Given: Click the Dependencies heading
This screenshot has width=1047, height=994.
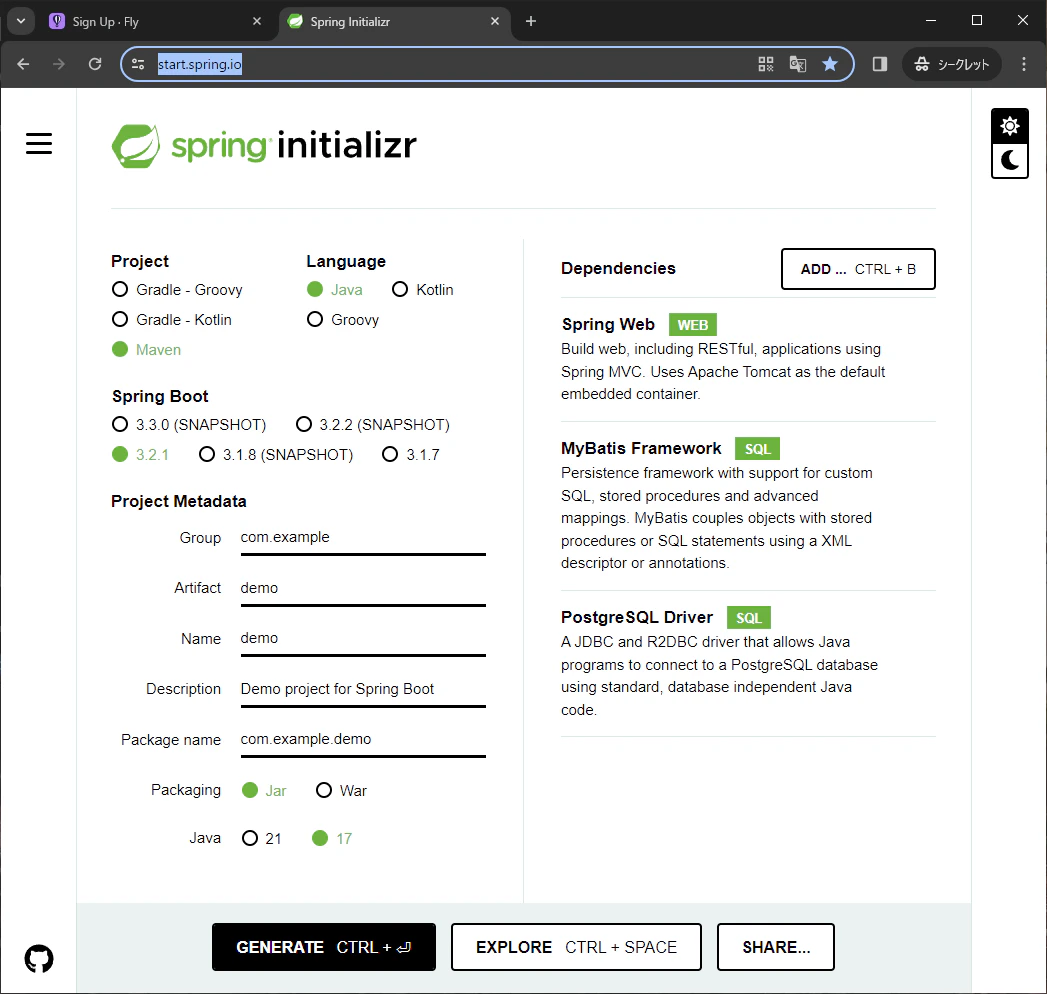Looking at the screenshot, I should click(618, 268).
